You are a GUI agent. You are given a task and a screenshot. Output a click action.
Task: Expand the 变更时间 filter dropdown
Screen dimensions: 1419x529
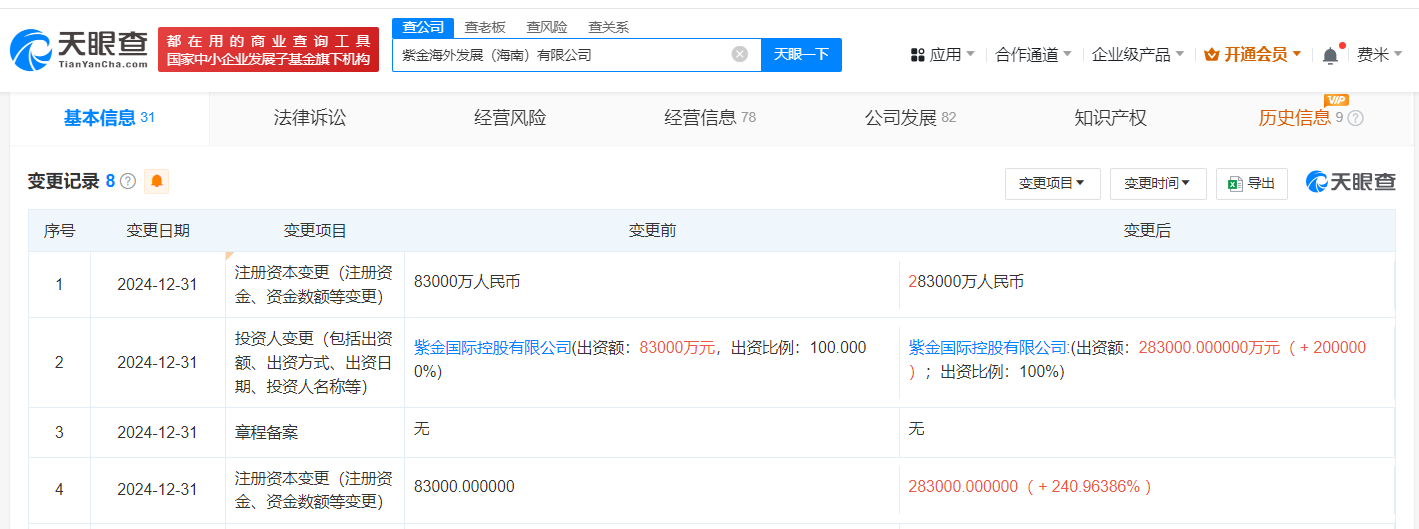(x=1157, y=183)
